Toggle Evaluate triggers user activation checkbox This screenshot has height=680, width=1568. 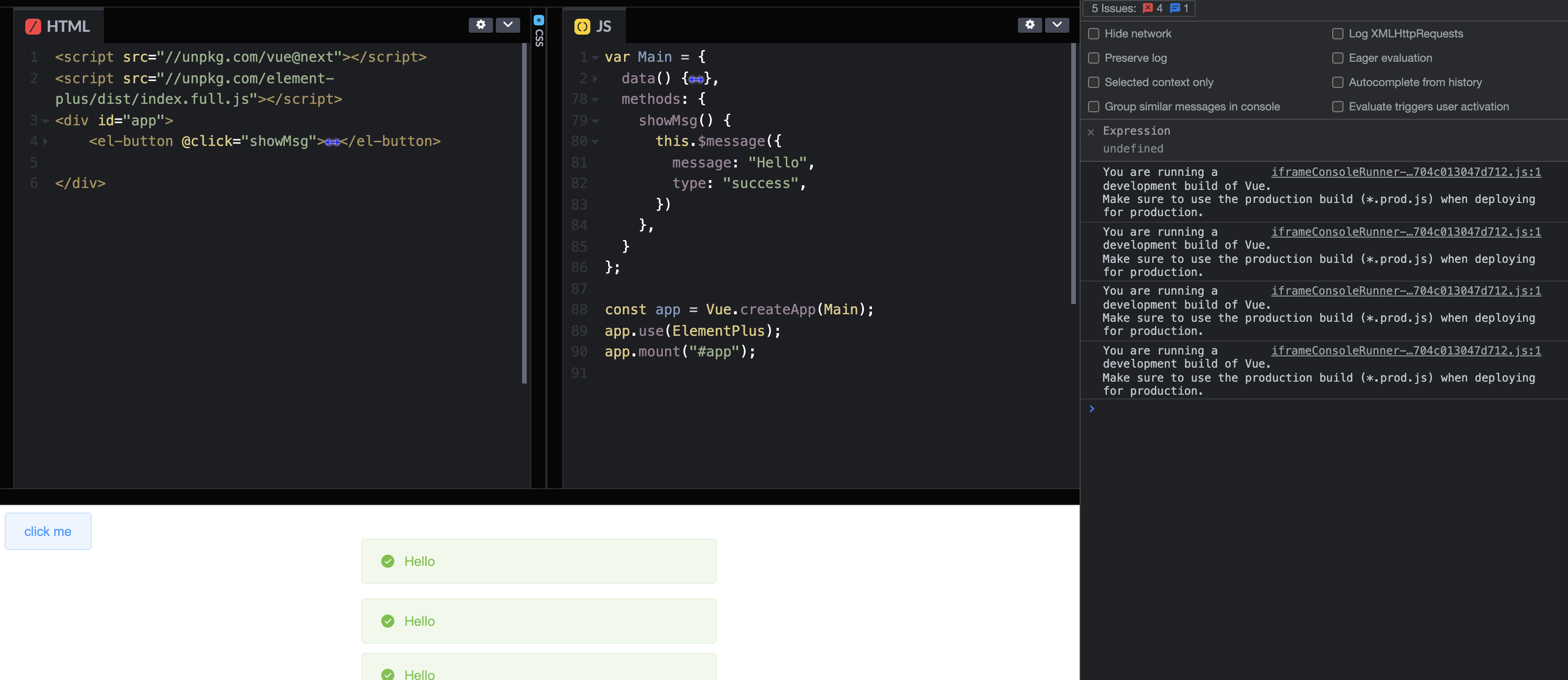click(x=1337, y=107)
